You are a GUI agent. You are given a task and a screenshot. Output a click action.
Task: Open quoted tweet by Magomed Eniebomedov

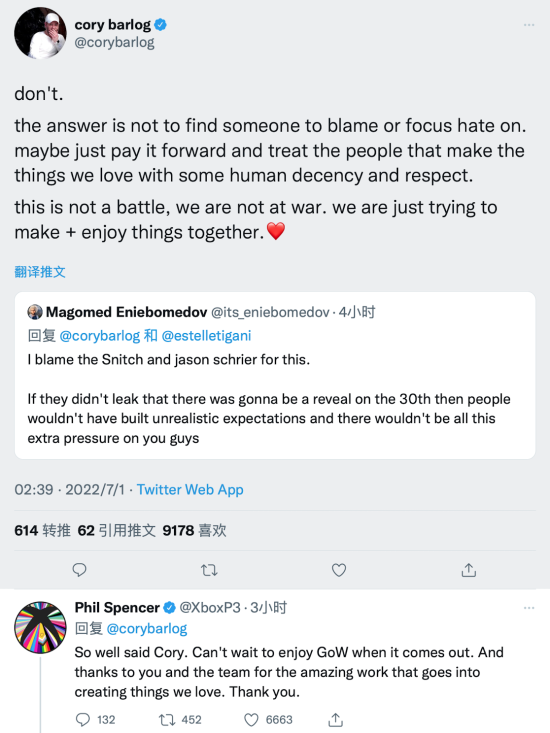click(275, 375)
